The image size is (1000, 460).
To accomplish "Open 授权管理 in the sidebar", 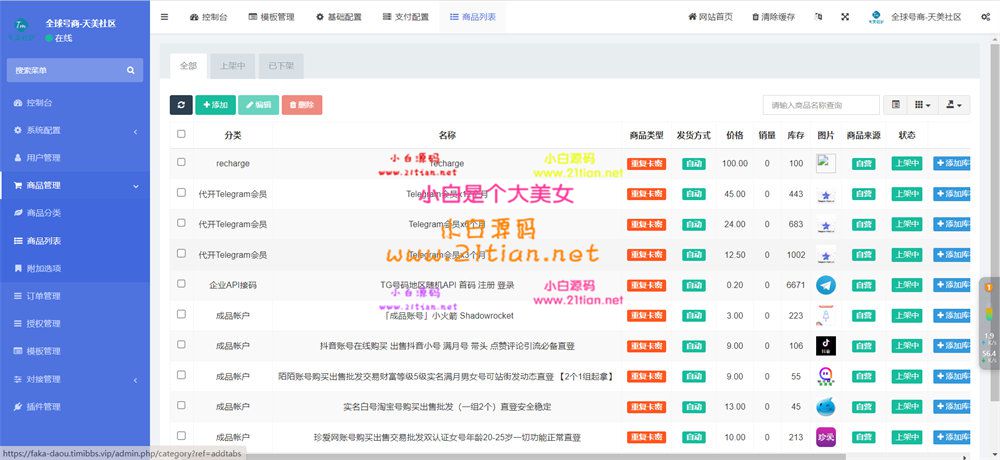I will tap(75, 323).
